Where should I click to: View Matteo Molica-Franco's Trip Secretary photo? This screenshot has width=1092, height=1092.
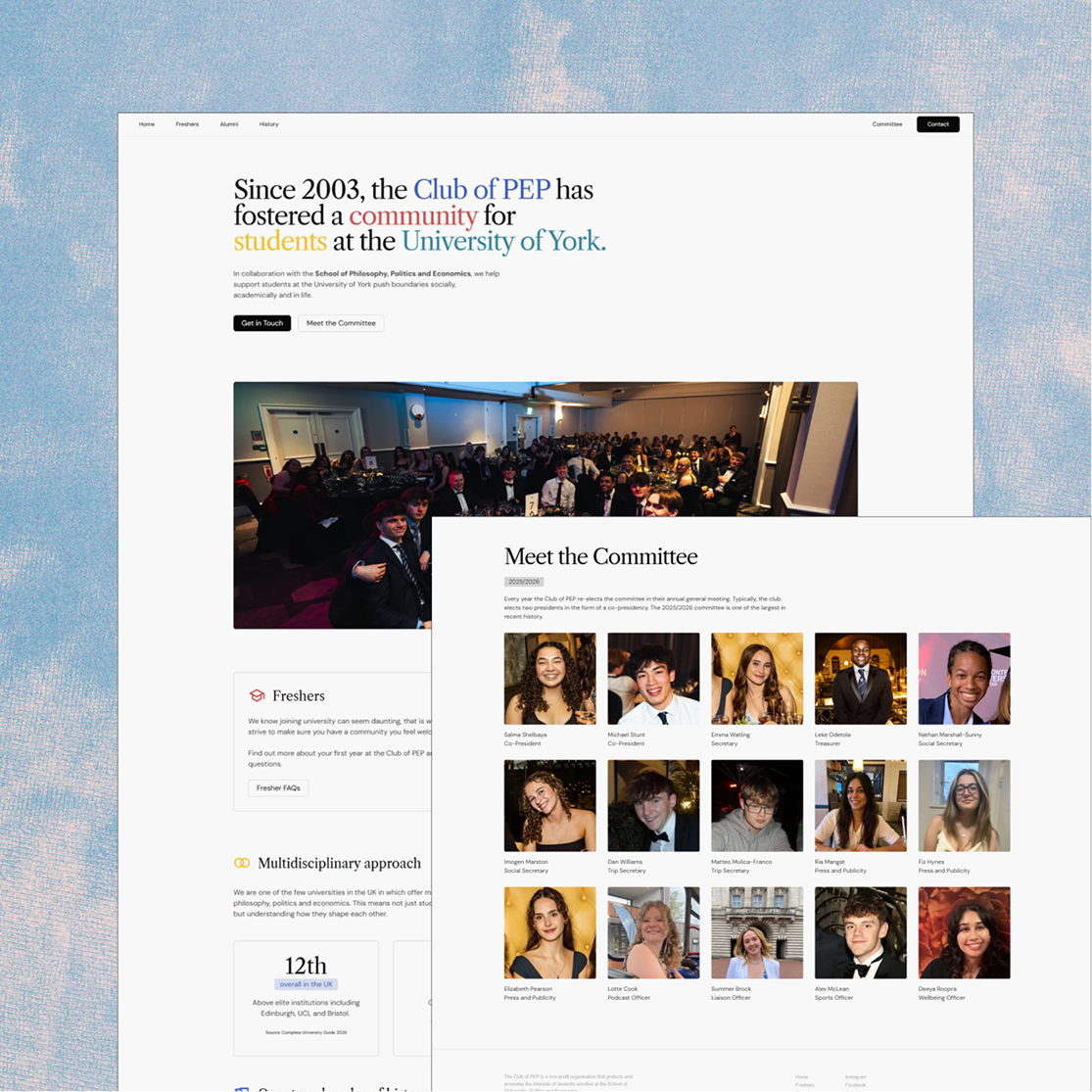[x=757, y=806]
